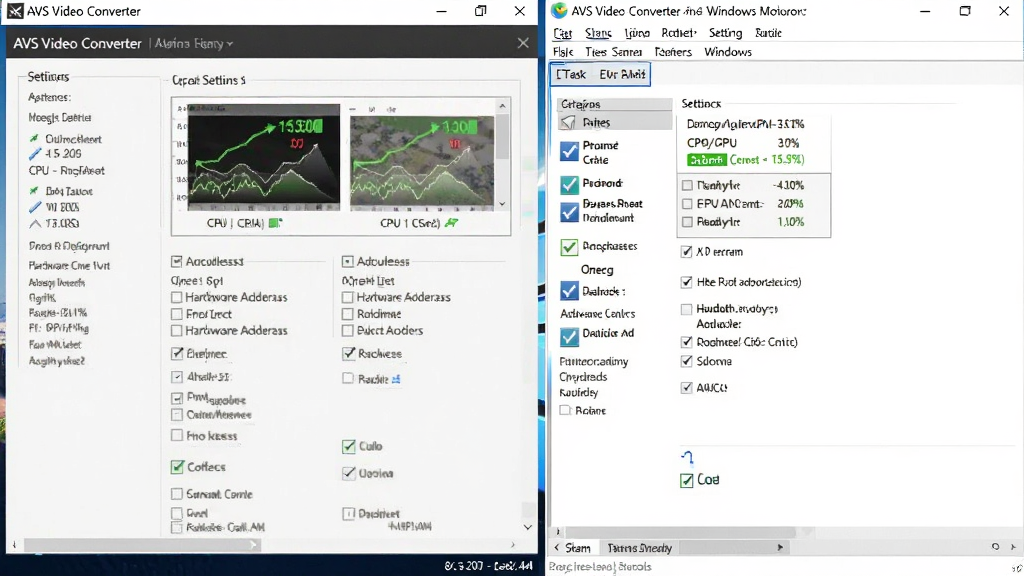Click the up arrow of the chart preview scrollbar
The width and height of the screenshot is (1024, 576).
pos(502,106)
